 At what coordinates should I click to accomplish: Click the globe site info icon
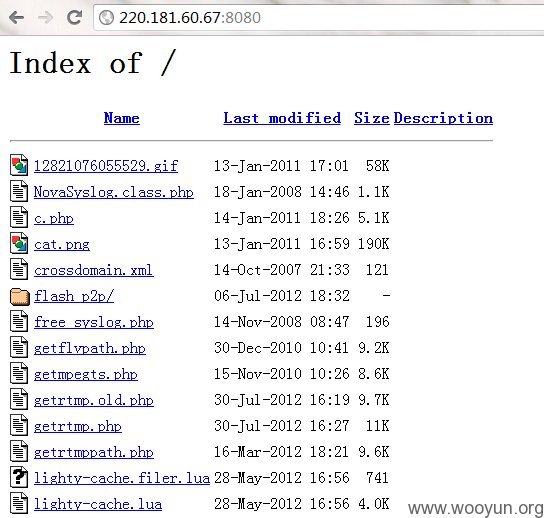click(106, 17)
